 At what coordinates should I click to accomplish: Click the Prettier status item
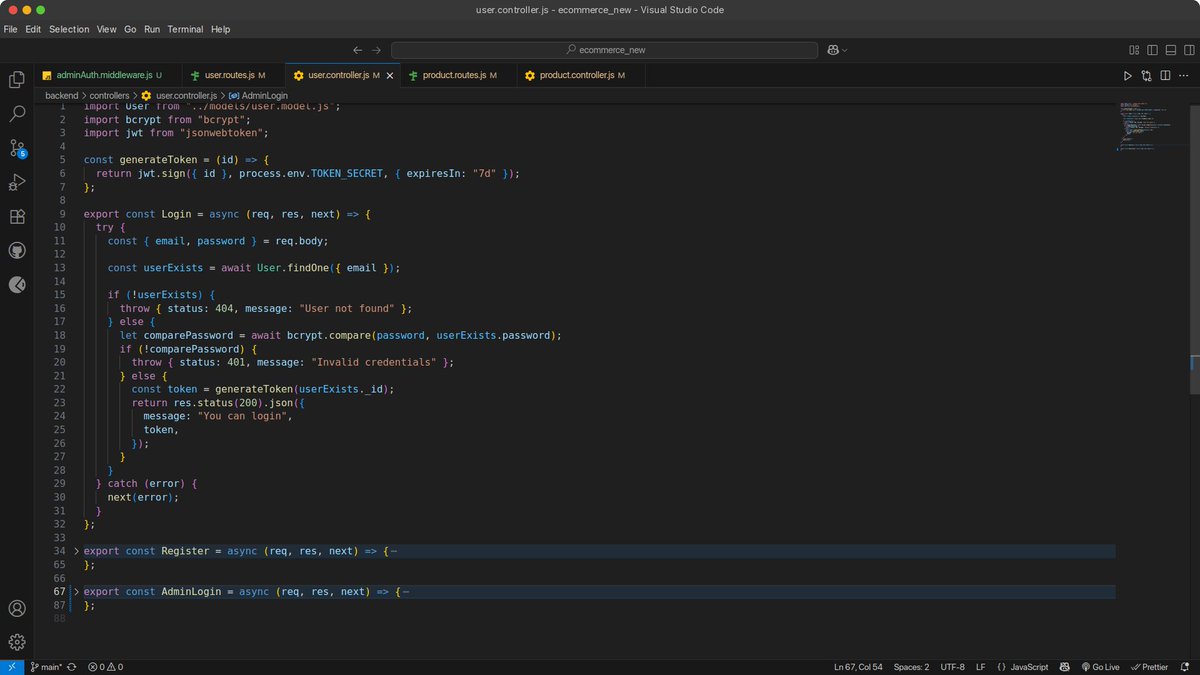tap(1149, 667)
